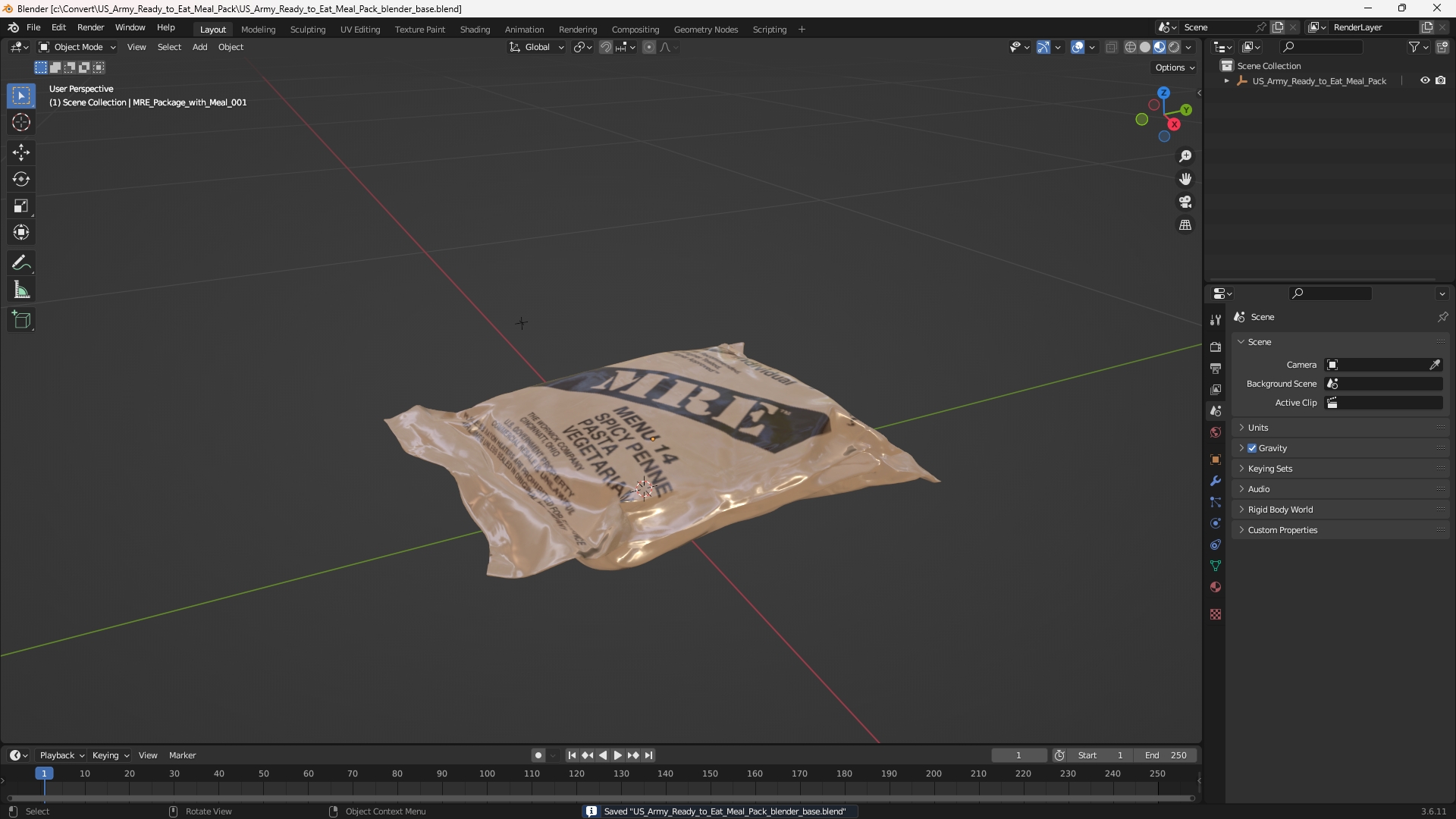Open the View Layer properties tab
This screenshot has width=1456, height=819.
1216,389
